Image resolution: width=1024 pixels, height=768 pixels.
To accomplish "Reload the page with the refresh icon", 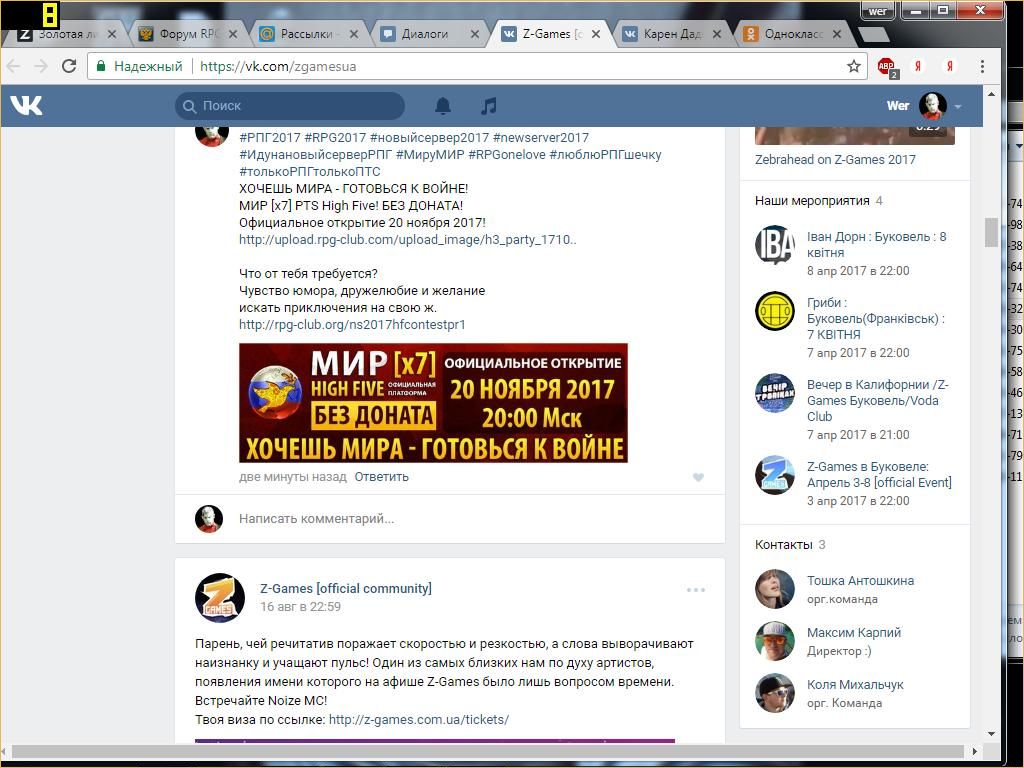I will point(69,66).
